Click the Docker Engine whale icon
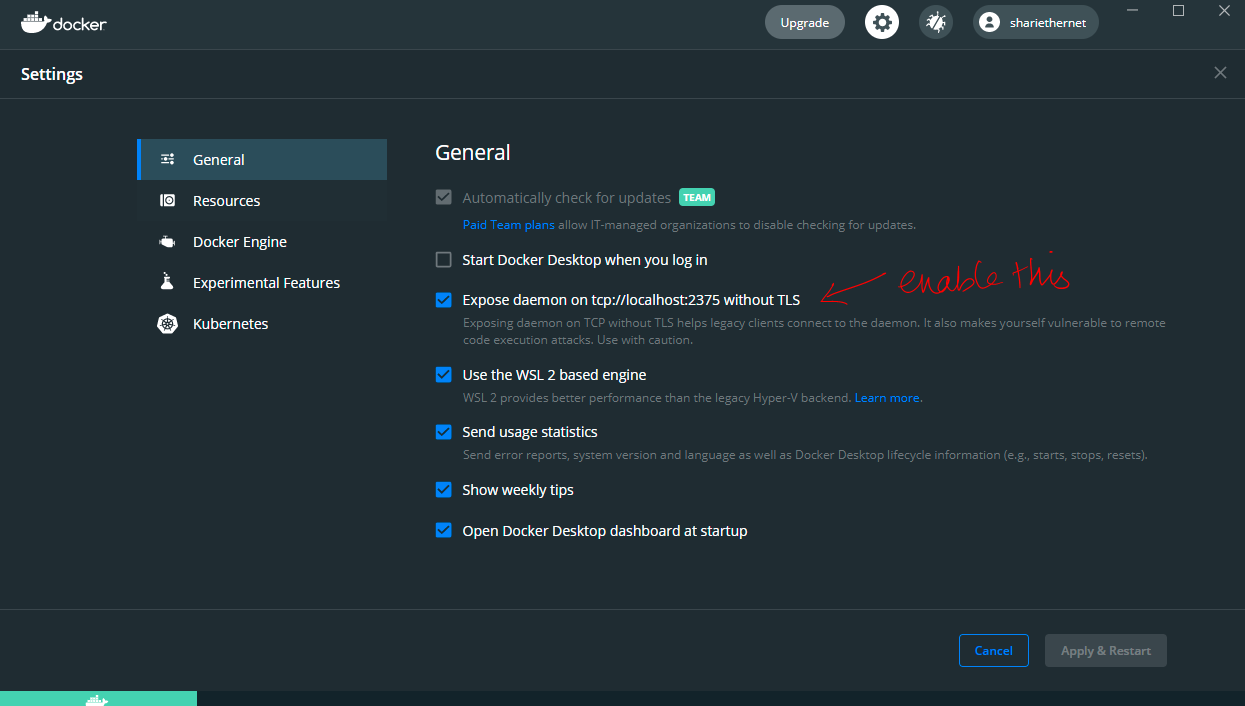 tap(168, 241)
